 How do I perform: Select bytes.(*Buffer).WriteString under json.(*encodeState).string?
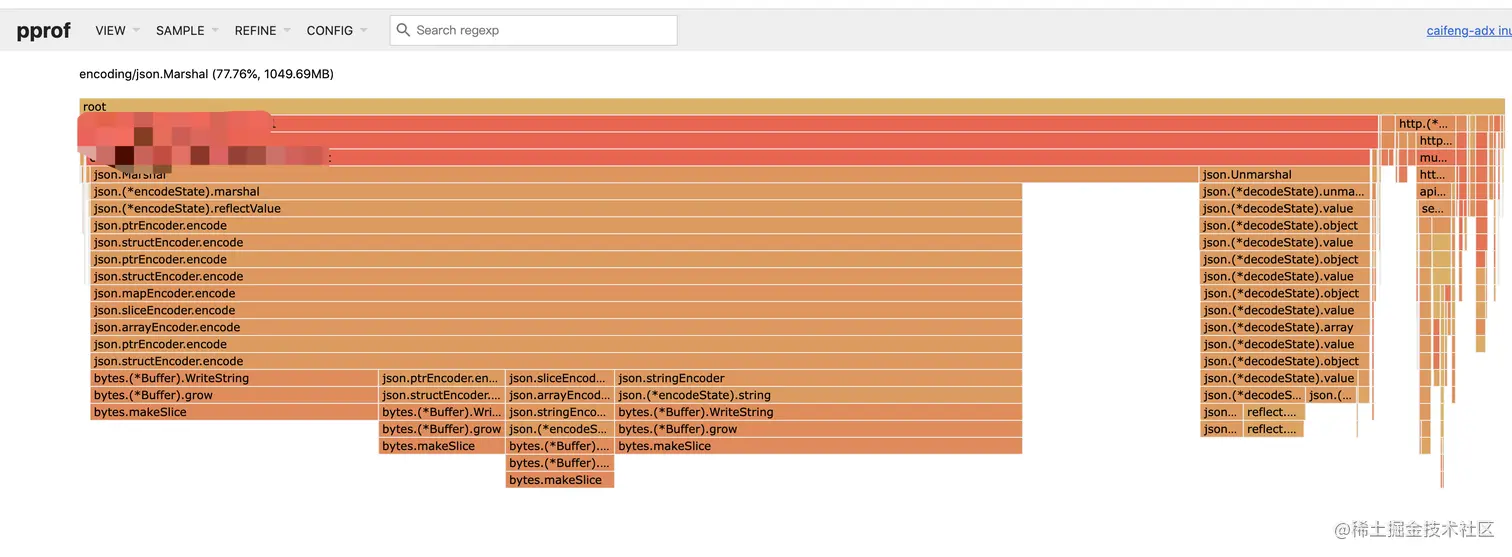point(819,413)
